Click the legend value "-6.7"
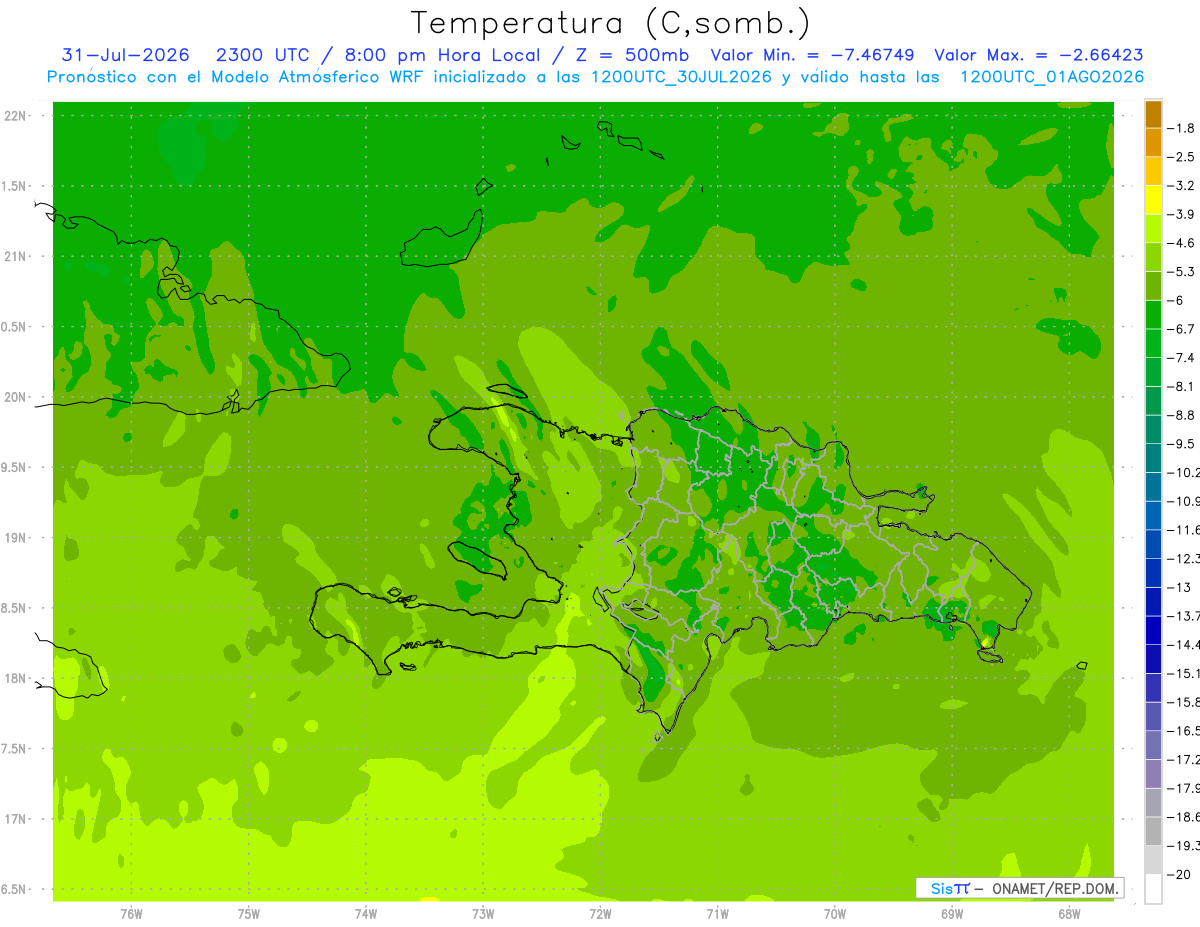The image size is (1200, 927). [x=1181, y=329]
